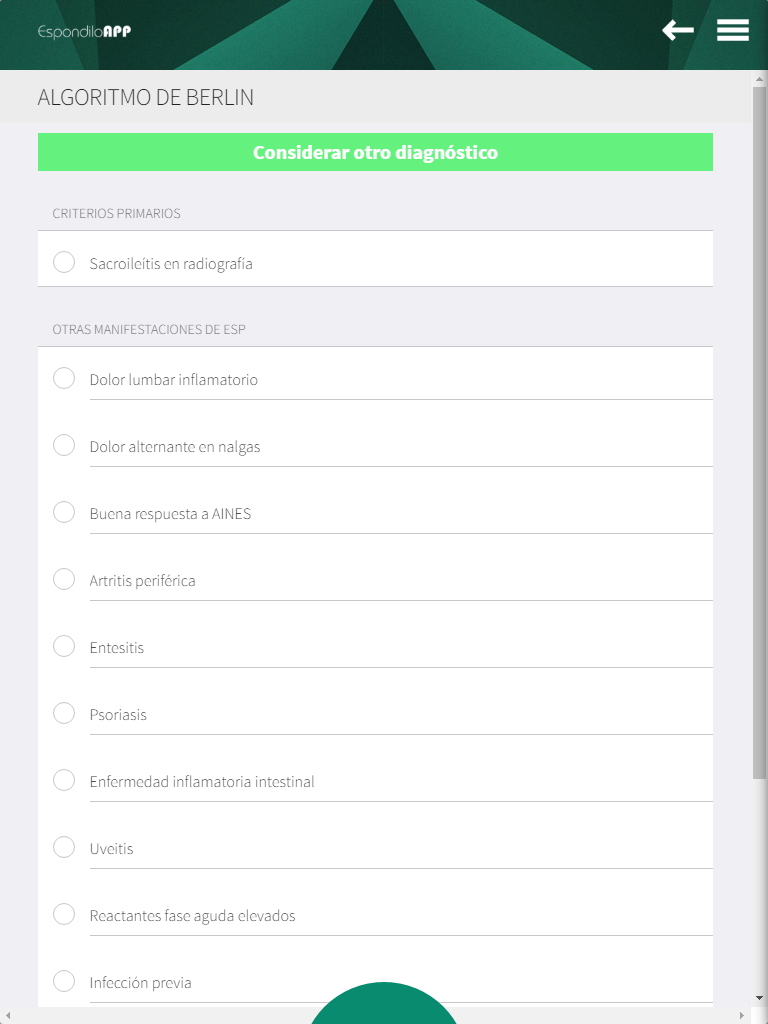
Task: Click the Considerar otro diagnóstico banner
Action: point(375,152)
